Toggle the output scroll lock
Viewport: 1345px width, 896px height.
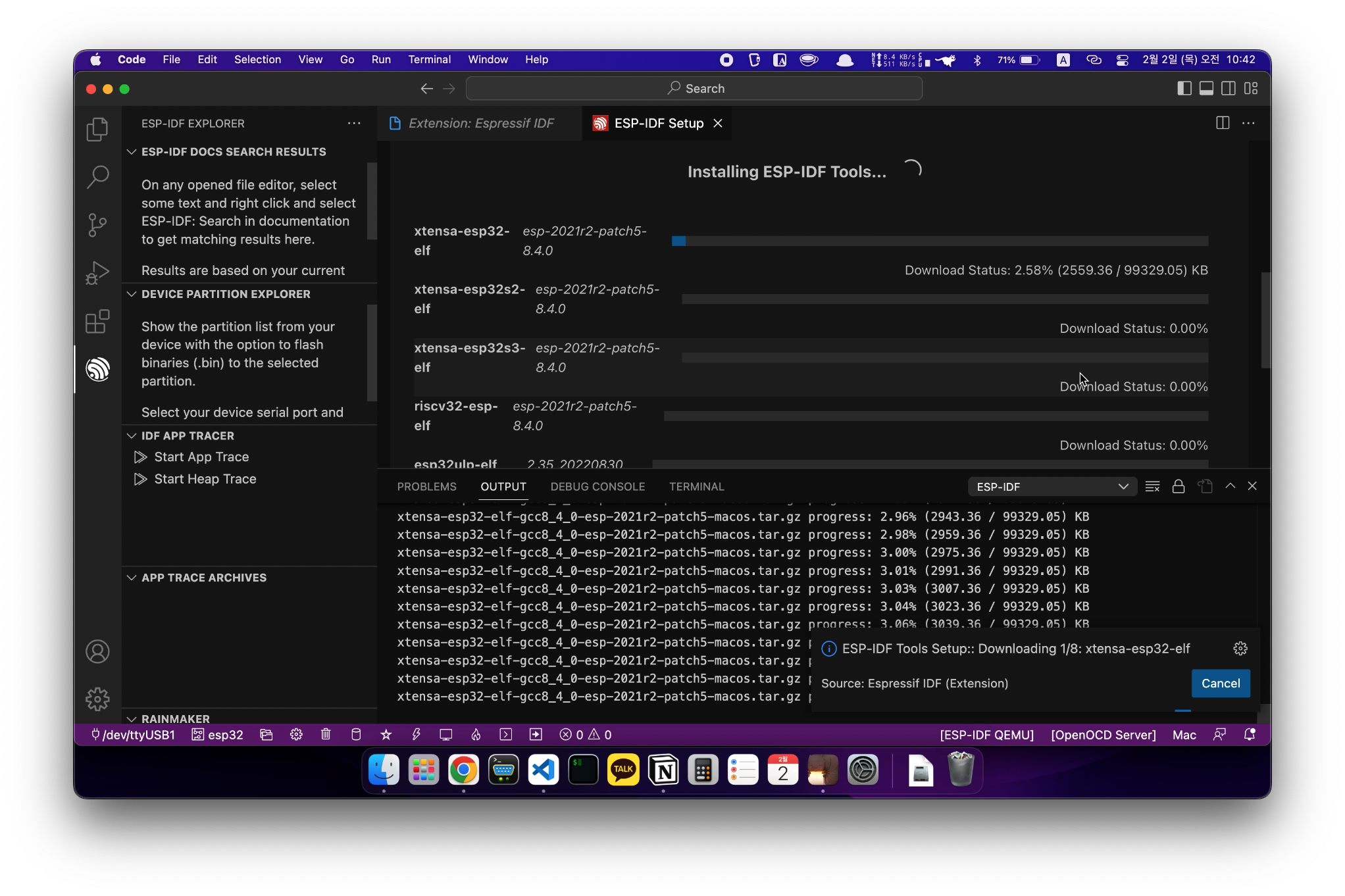(x=1179, y=487)
